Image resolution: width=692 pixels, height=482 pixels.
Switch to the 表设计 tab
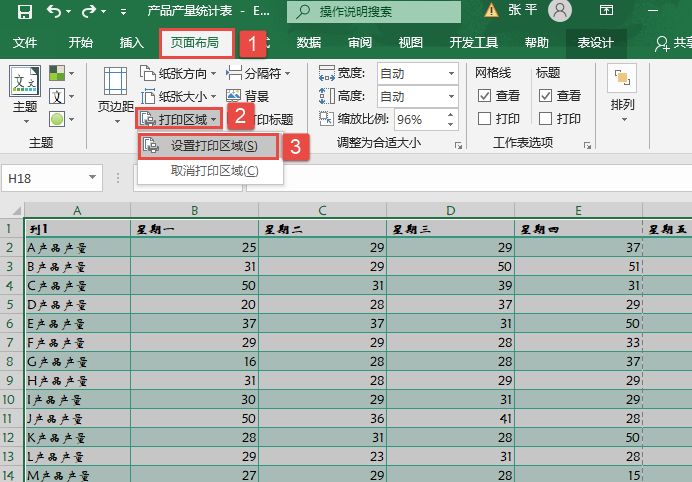[596, 42]
